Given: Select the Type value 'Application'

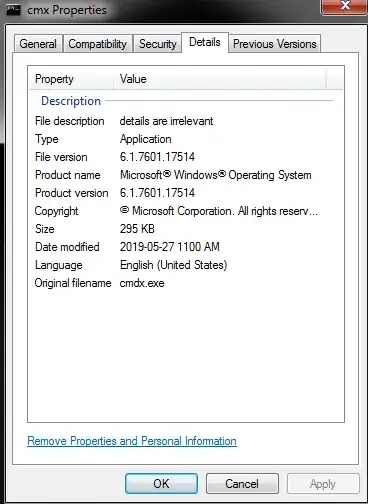Looking at the screenshot, I should [146, 139].
